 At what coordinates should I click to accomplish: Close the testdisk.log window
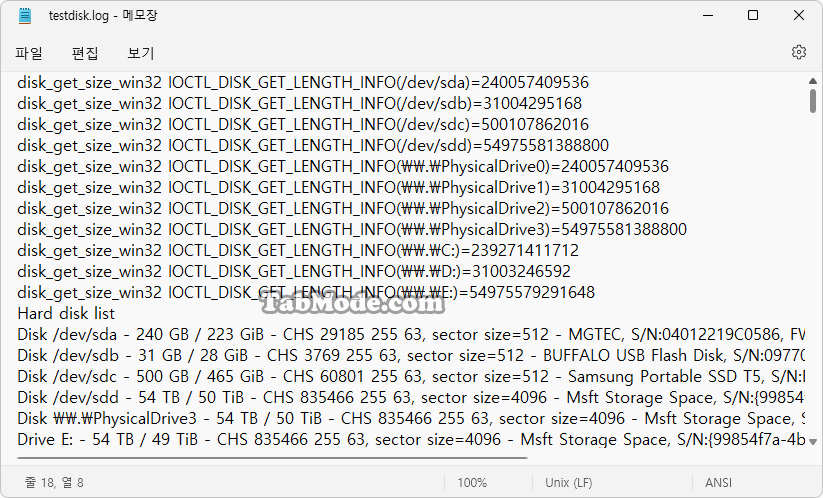click(x=798, y=15)
